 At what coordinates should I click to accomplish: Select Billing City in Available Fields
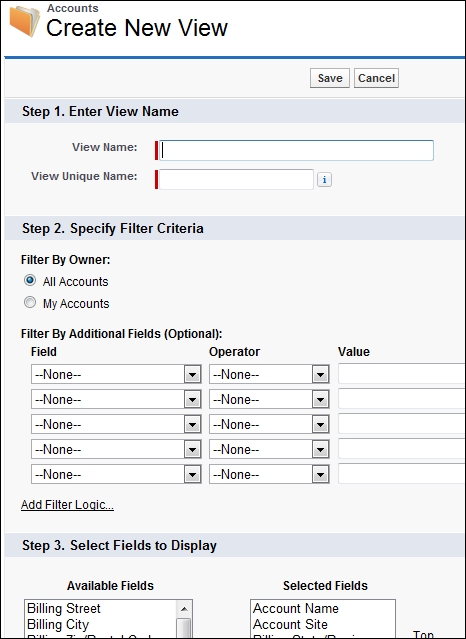[x=57, y=624]
